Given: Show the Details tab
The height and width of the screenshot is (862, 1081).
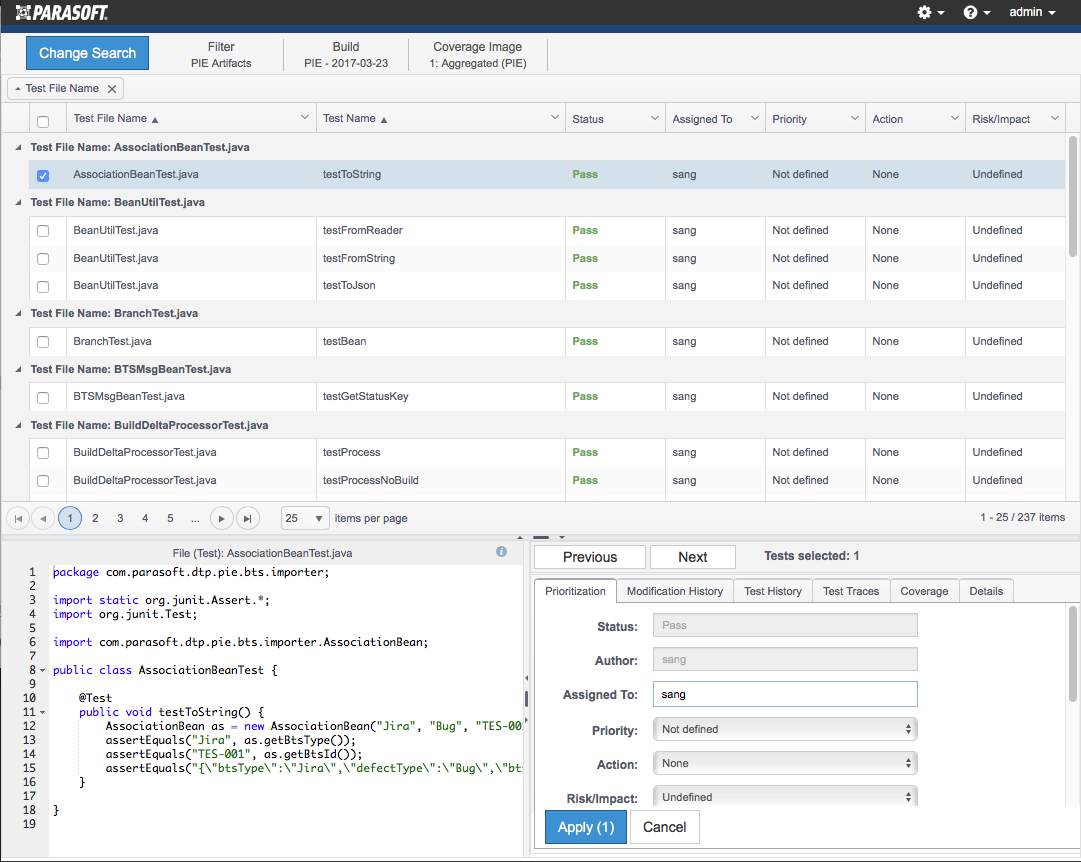Looking at the screenshot, I should pos(986,591).
